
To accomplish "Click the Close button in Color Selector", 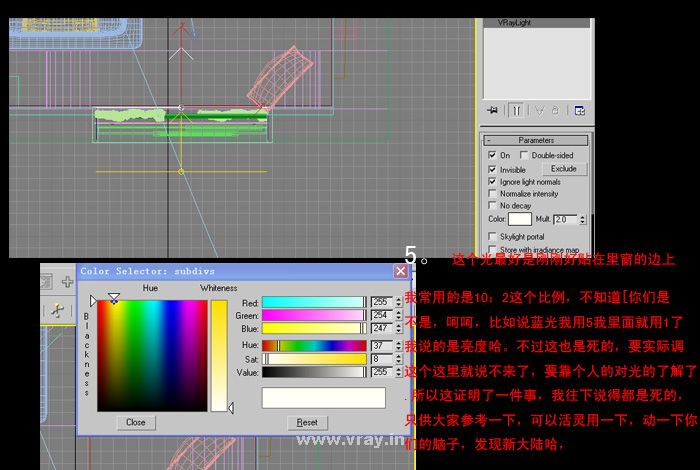I will 136,422.
